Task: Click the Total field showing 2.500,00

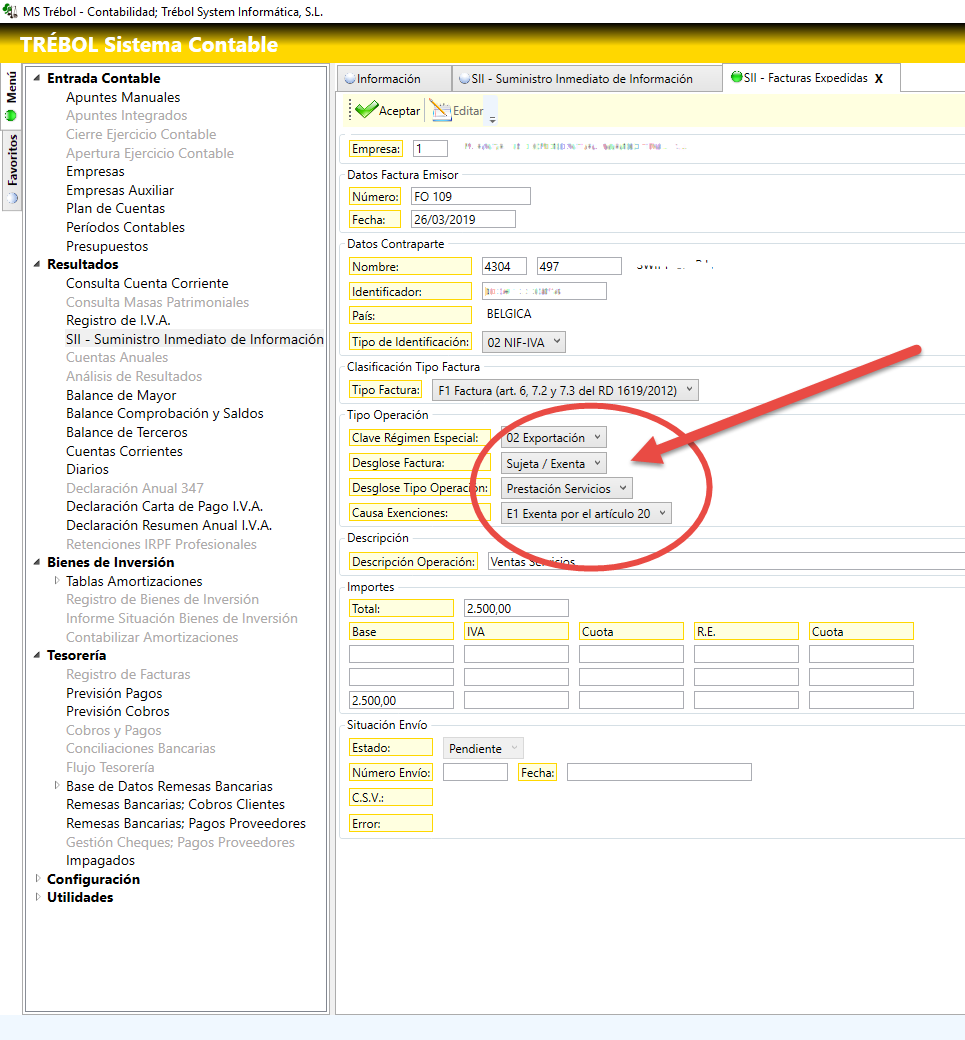Action: point(516,608)
